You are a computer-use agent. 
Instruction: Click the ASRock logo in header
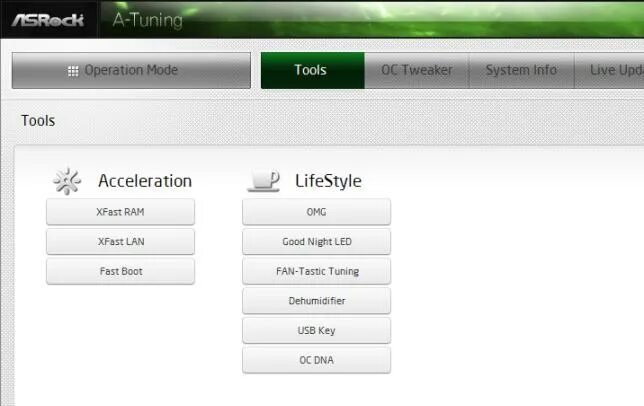tap(48, 20)
